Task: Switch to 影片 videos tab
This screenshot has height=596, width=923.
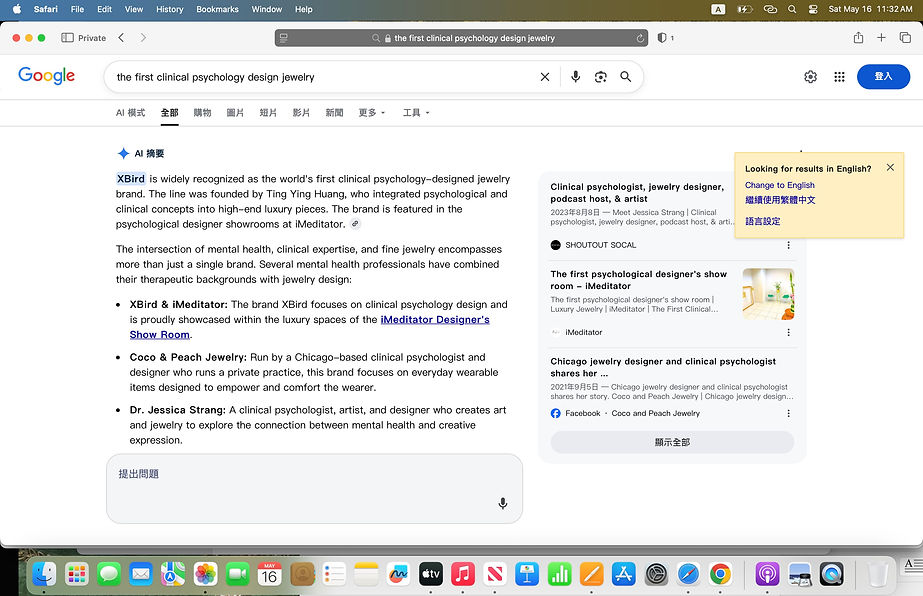Action: pos(301,112)
